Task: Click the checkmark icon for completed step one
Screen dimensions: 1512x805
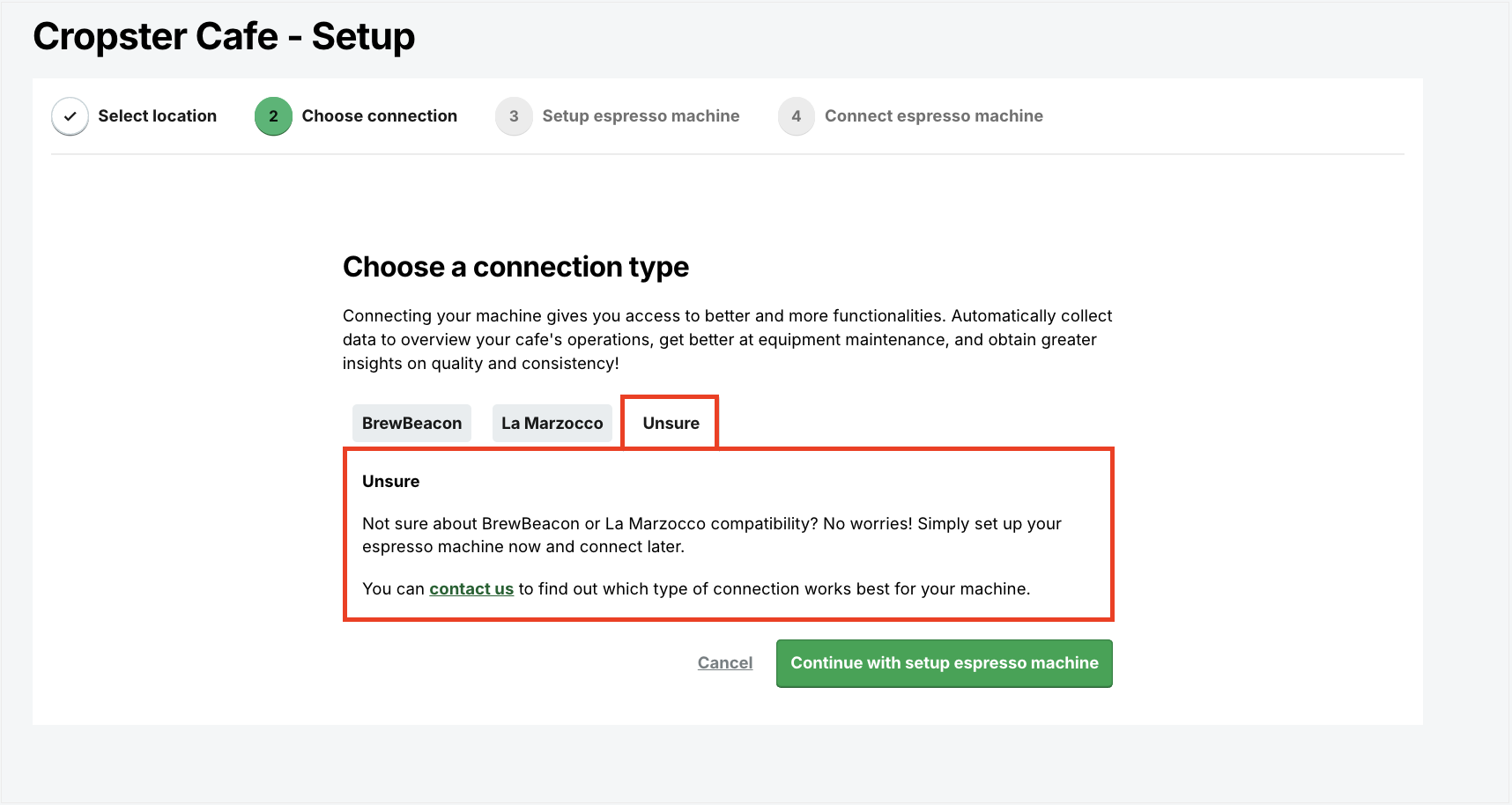Action: [x=70, y=116]
